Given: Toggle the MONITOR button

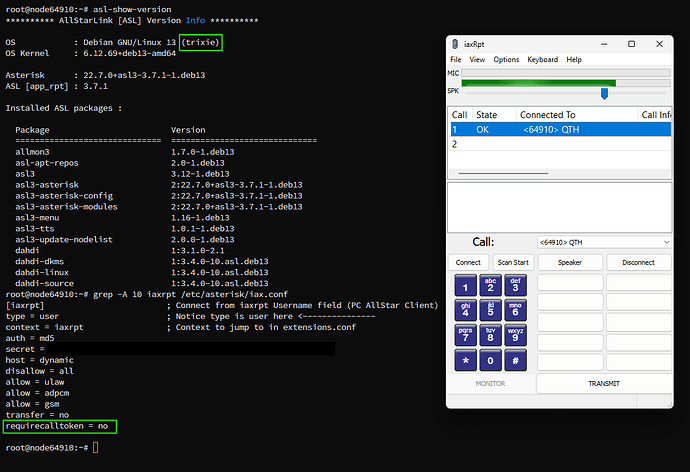Looking at the screenshot, I should point(490,383).
